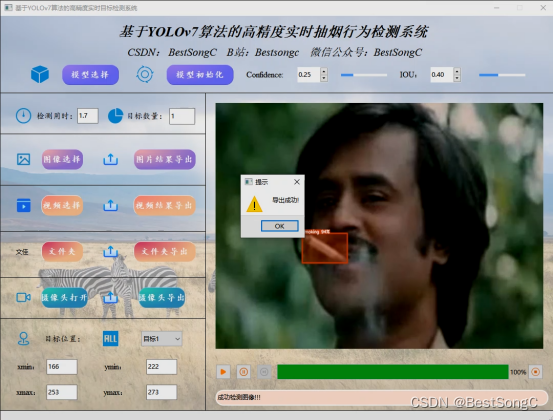This screenshot has width=553, height=420.
Task: Click the 文件夹导出 button
Action: point(165,251)
